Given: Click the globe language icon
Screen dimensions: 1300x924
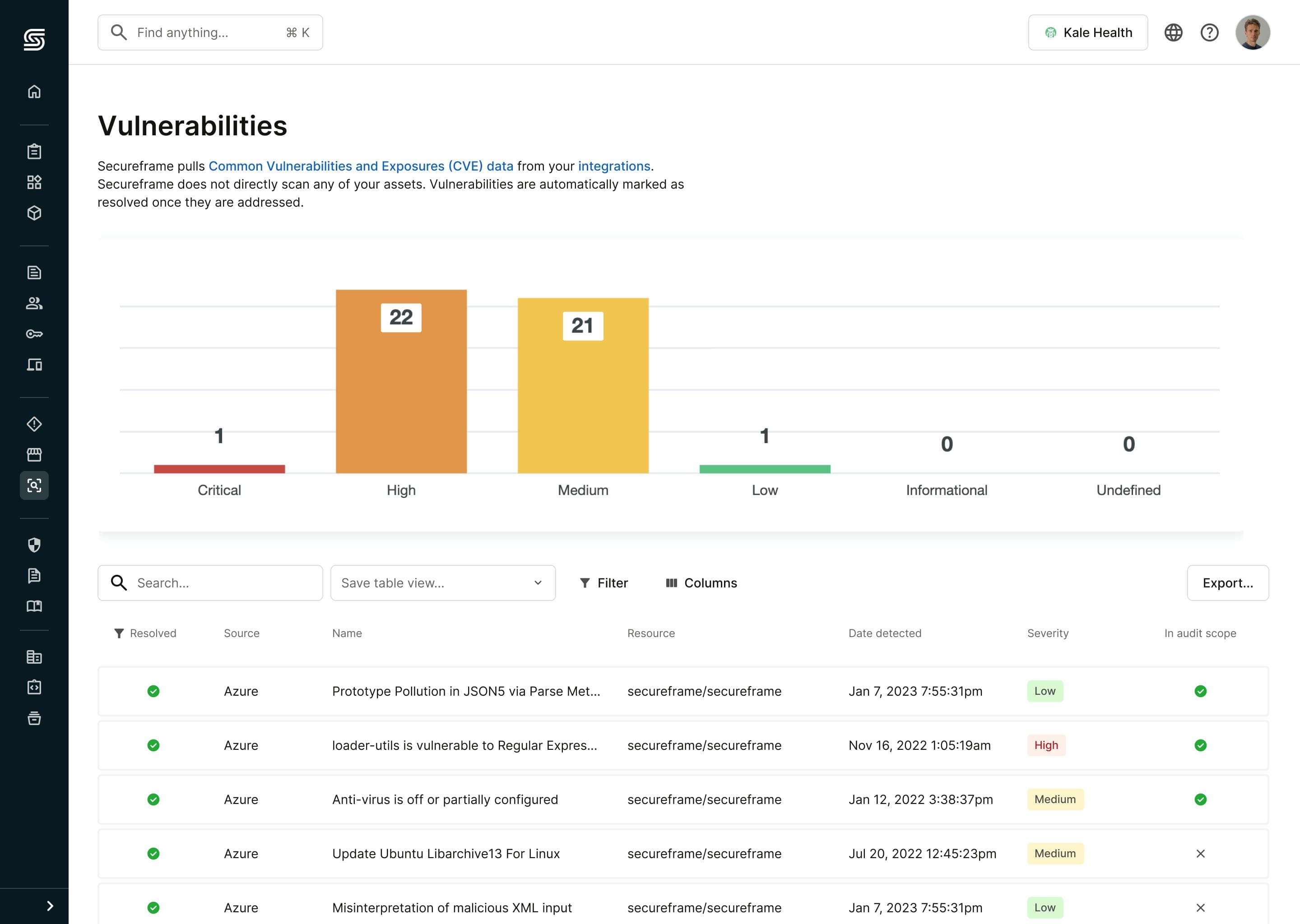Looking at the screenshot, I should click(x=1173, y=32).
